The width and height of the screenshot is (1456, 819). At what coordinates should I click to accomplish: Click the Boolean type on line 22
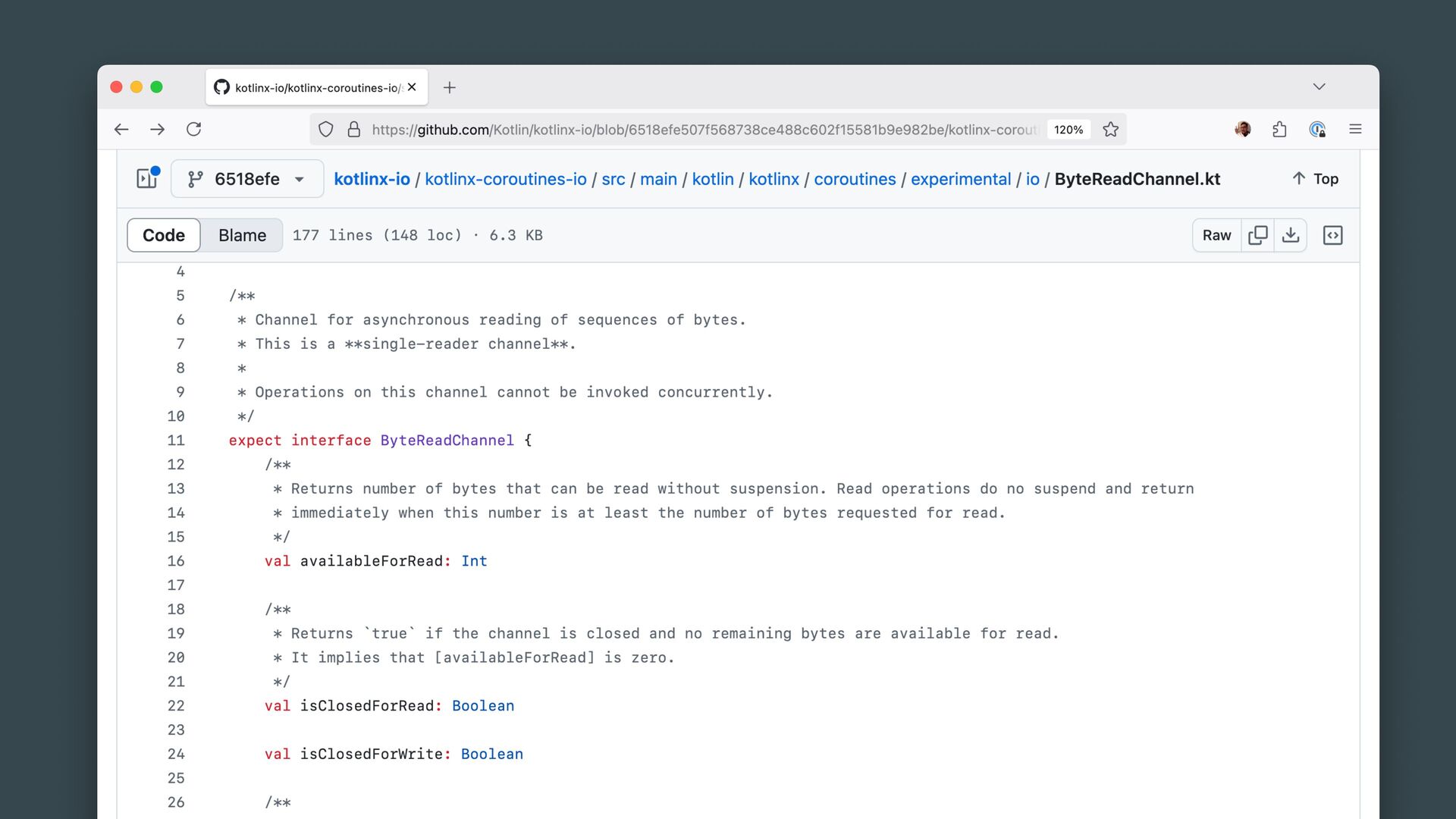pos(483,706)
